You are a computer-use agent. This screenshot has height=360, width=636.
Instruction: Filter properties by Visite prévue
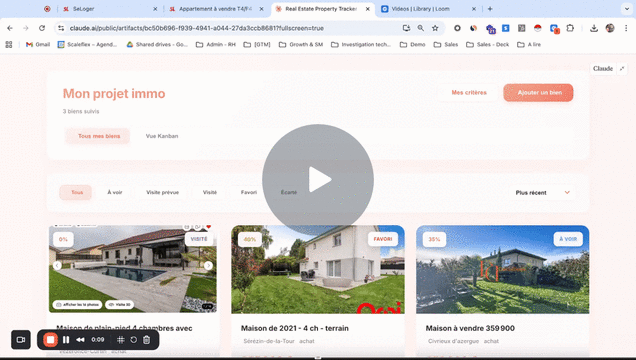coord(162,192)
